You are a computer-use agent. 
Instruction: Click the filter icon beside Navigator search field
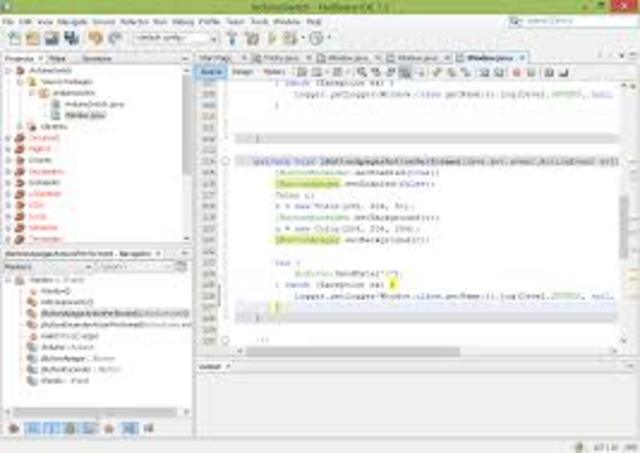(x=181, y=266)
